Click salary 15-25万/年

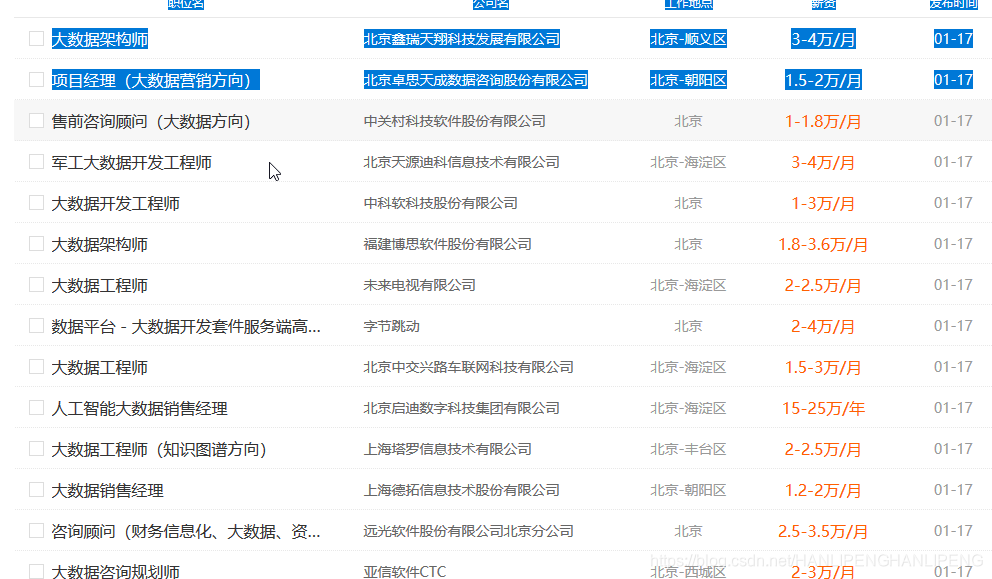click(x=823, y=408)
